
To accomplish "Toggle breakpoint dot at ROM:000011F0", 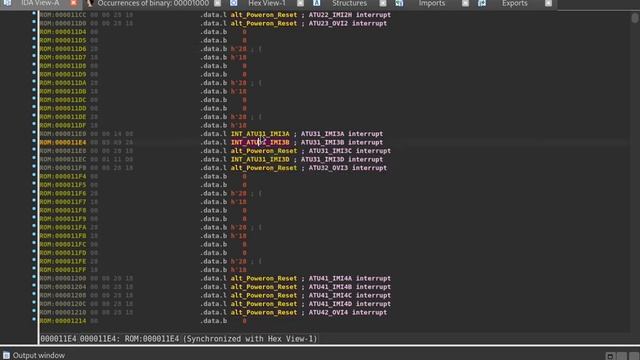I will [x=34, y=167].
